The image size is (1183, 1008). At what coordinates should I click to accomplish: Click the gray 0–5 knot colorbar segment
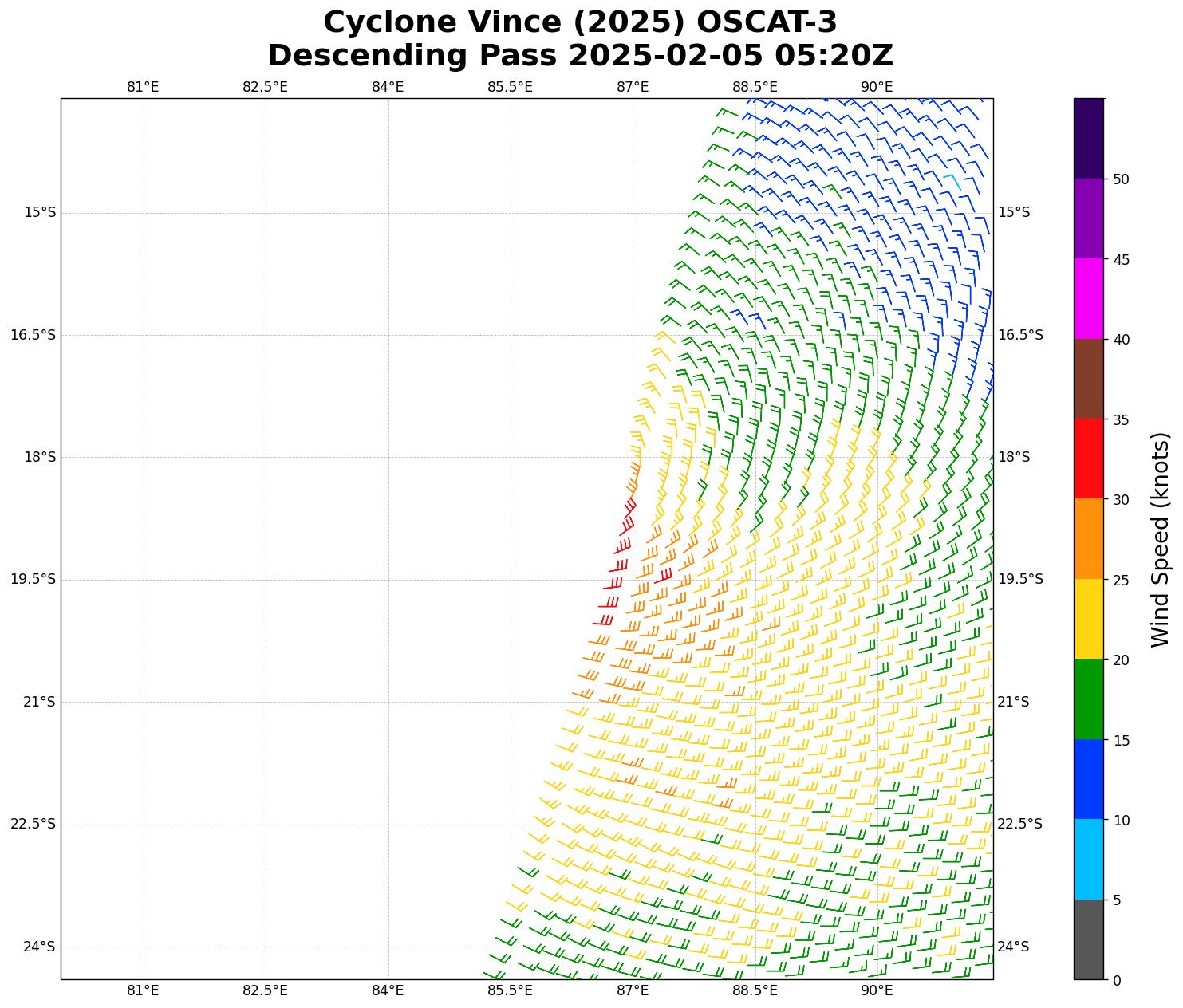pos(1088,939)
